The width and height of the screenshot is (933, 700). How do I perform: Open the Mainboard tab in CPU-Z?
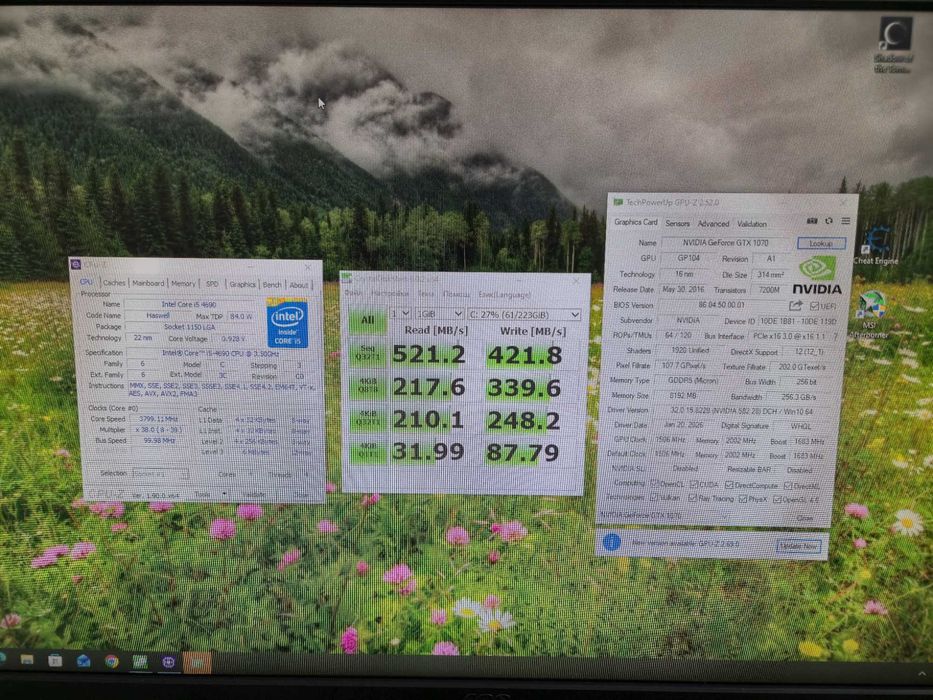(148, 283)
